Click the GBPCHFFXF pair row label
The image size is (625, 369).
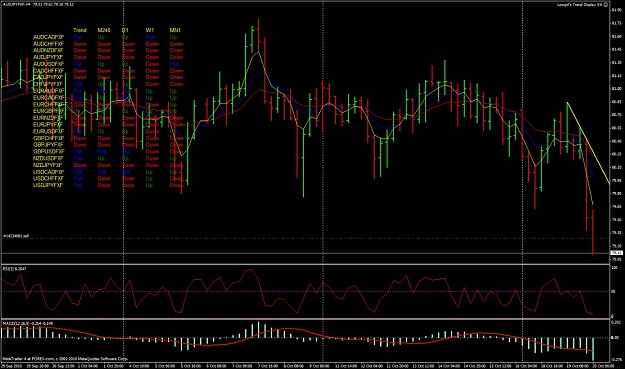pyautogui.click(x=48, y=138)
